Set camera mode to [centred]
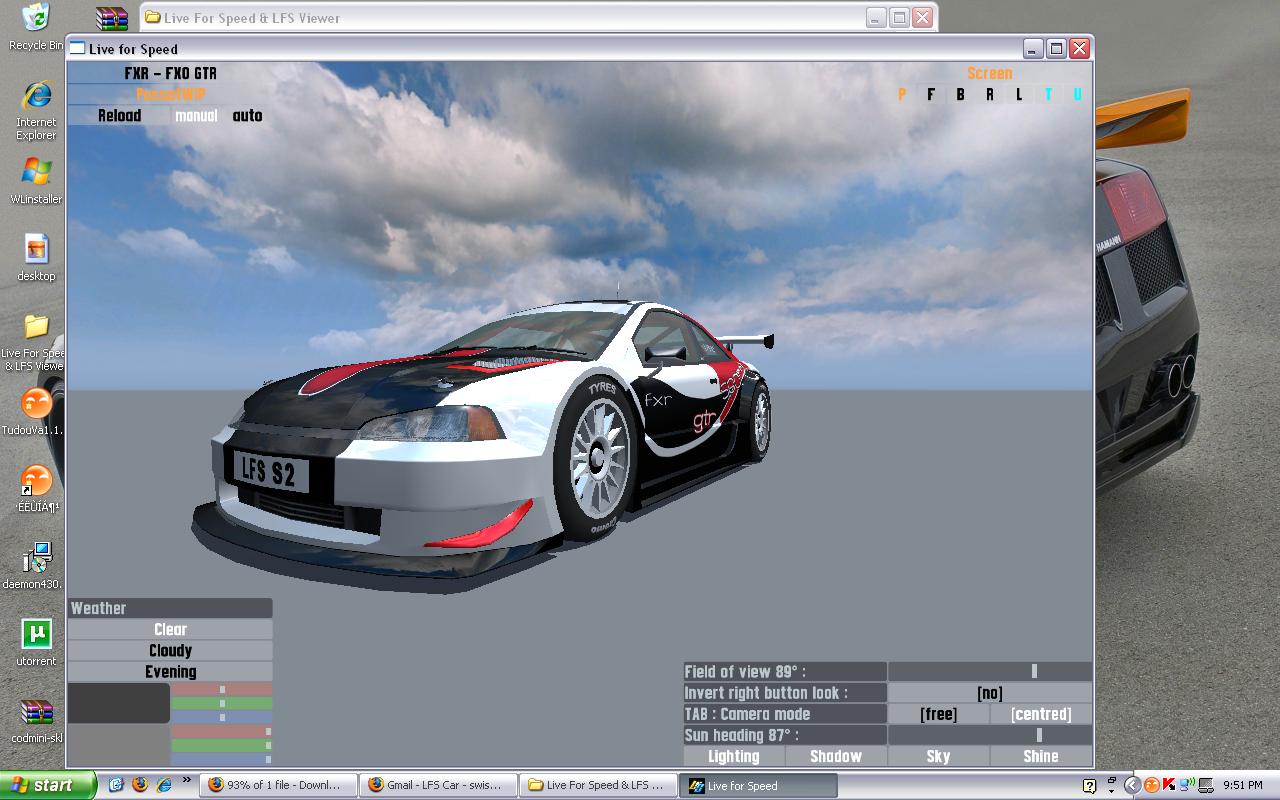1280x800 pixels. [x=1041, y=714]
